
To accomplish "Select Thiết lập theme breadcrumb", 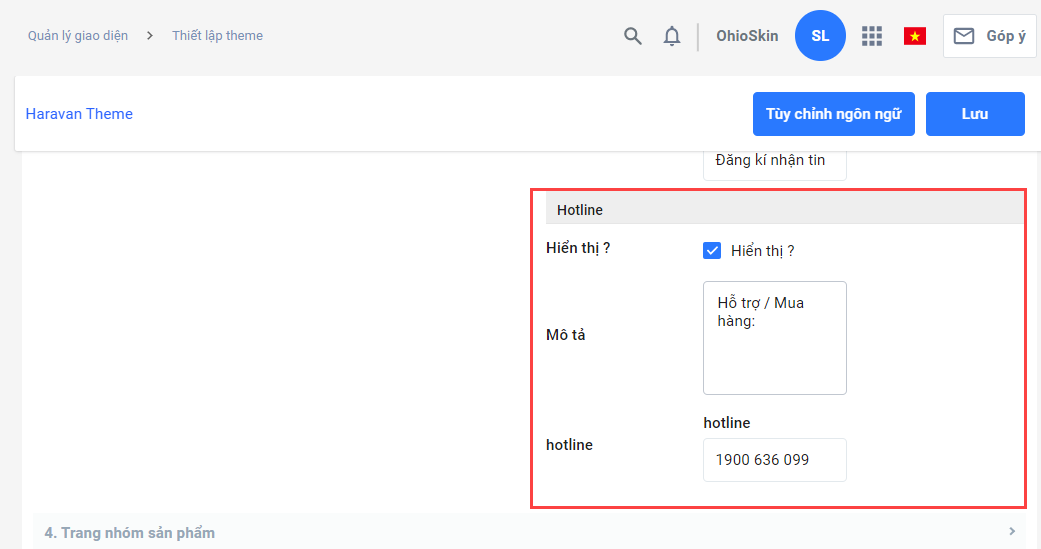I will point(217,36).
